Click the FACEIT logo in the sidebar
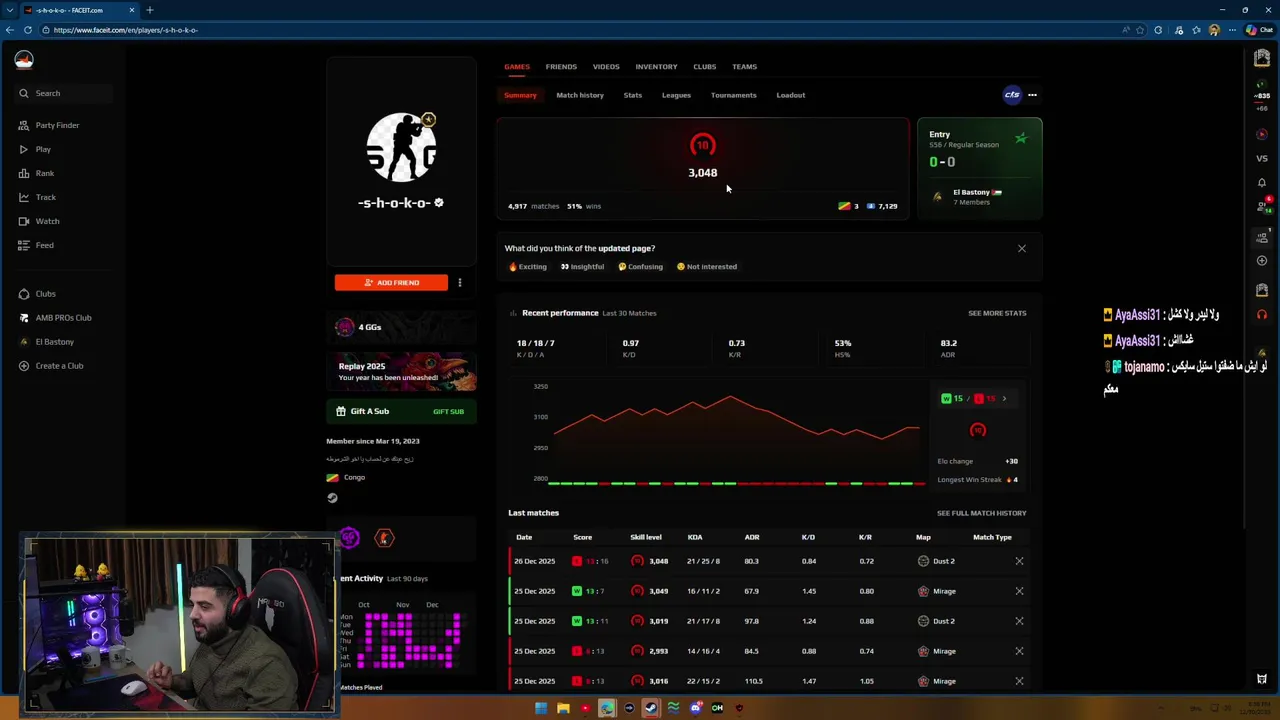 [x=24, y=60]
